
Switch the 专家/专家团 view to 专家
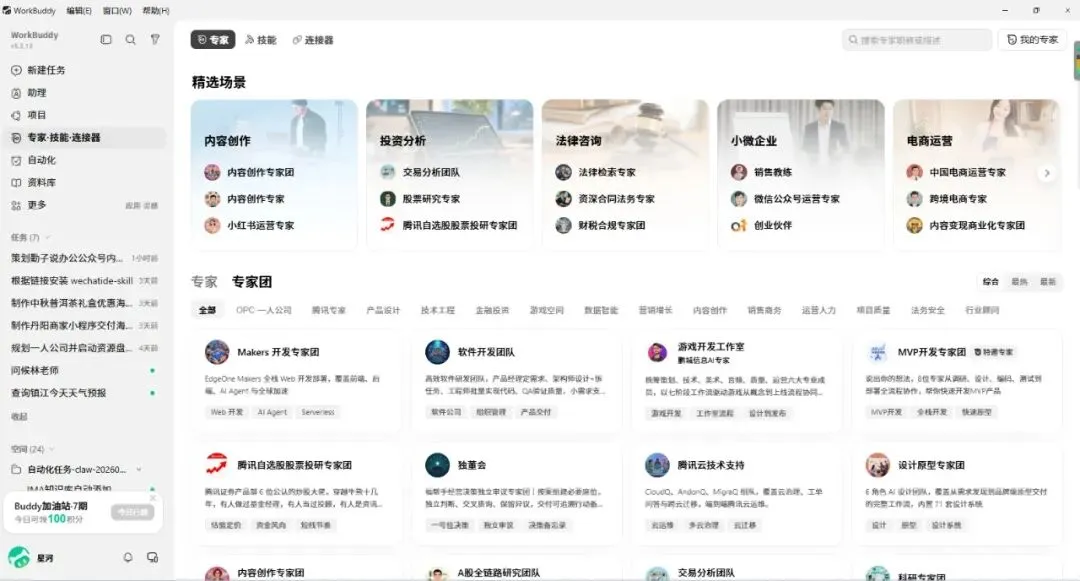204,282
